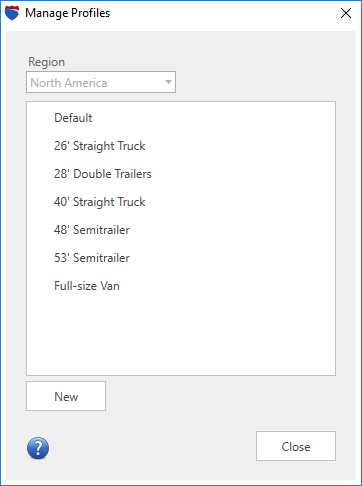Highlight the 53' Semitrailer profile
The image size is (362, 486).
pyautogui.click(x=181, y=258)
